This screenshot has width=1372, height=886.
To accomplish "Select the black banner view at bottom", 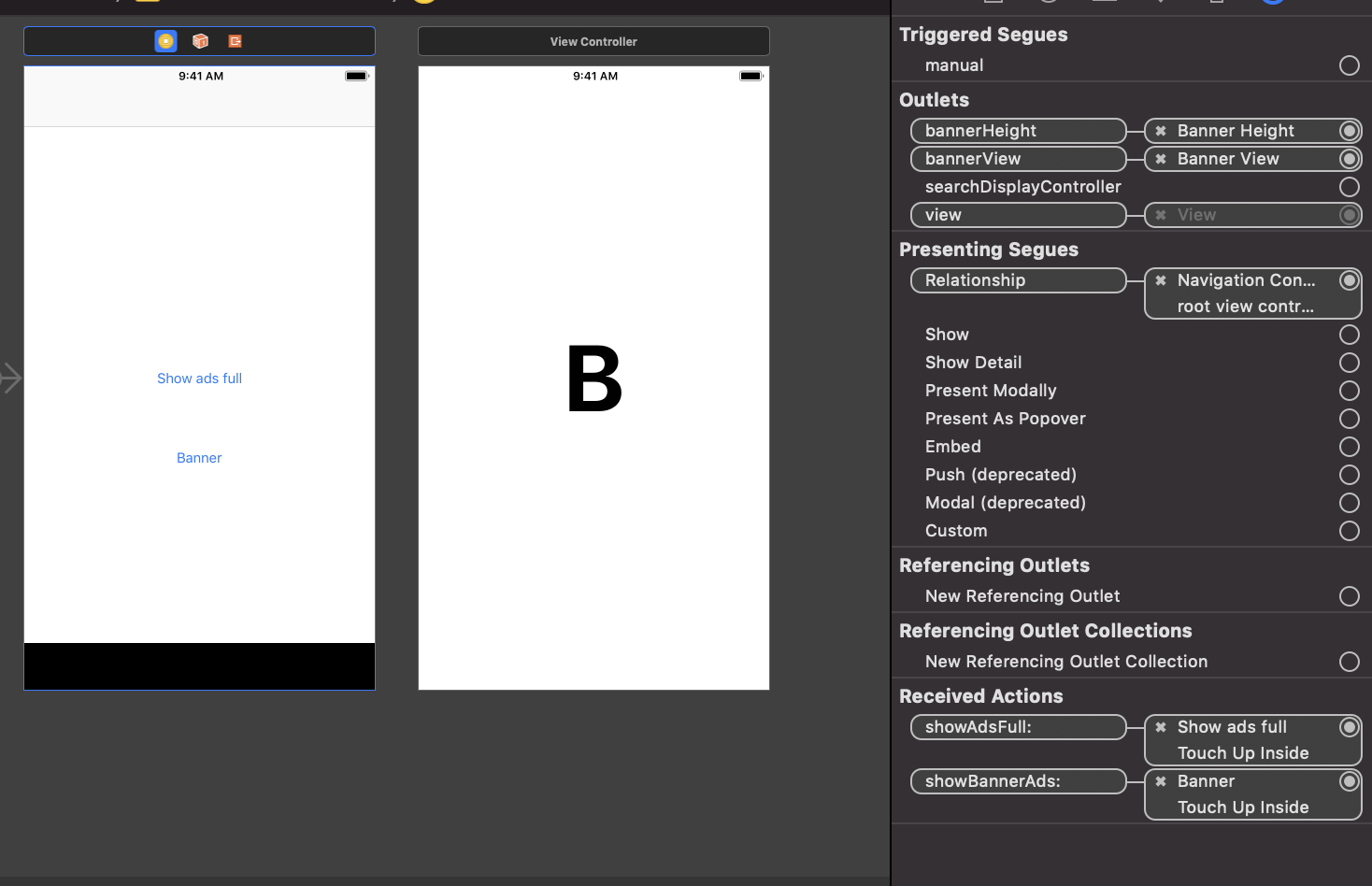I will [x=199, y=666].
